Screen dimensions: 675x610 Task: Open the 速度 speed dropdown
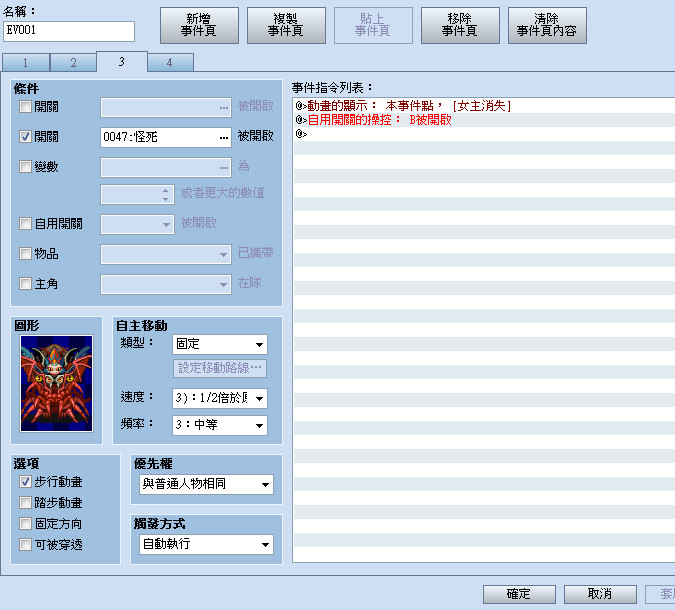(x=220, y=398)
